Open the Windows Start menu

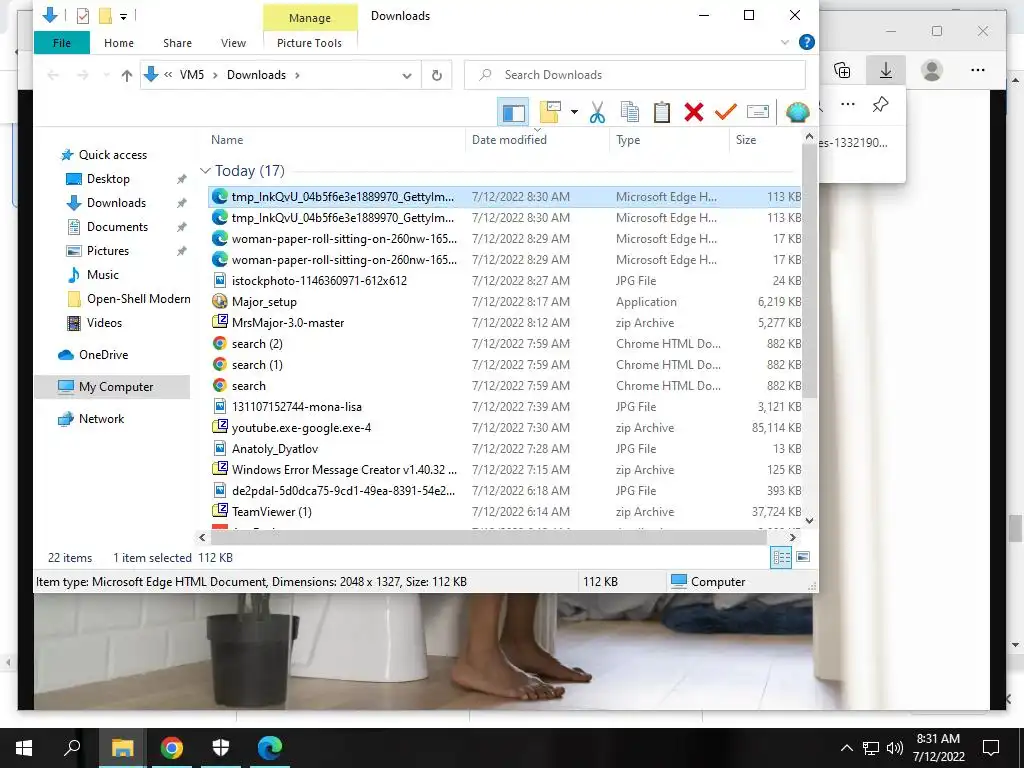(24, 748)
